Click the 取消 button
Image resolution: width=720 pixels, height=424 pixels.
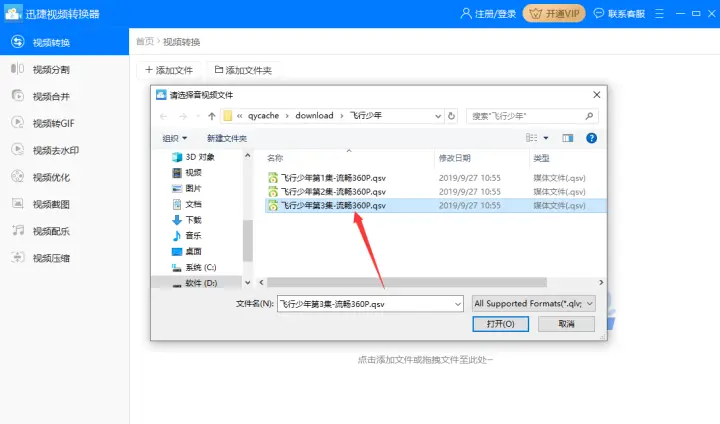pyautogui.click(x=566, y=324)
